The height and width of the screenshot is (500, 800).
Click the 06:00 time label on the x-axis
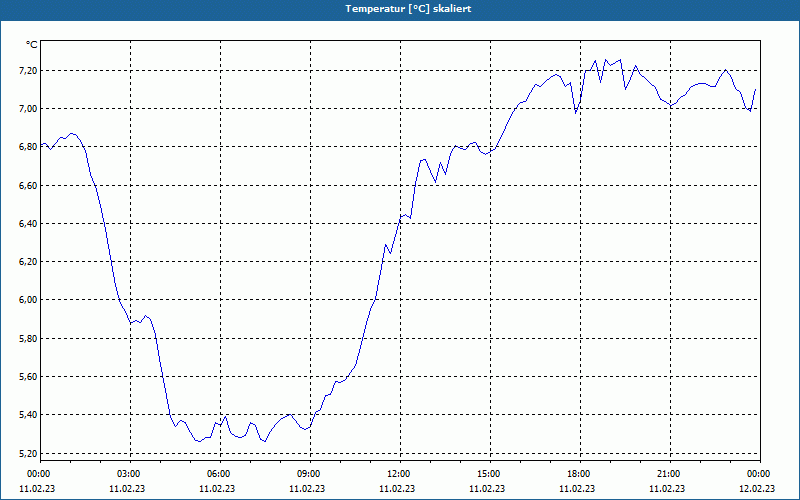point(220,474)
